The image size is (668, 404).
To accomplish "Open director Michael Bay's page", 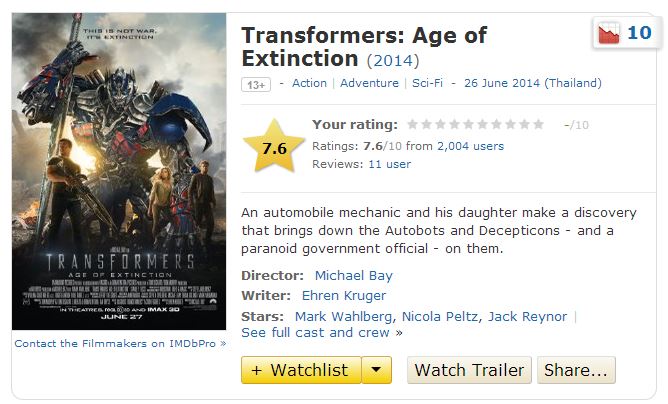I will click(x=353, y=275).
